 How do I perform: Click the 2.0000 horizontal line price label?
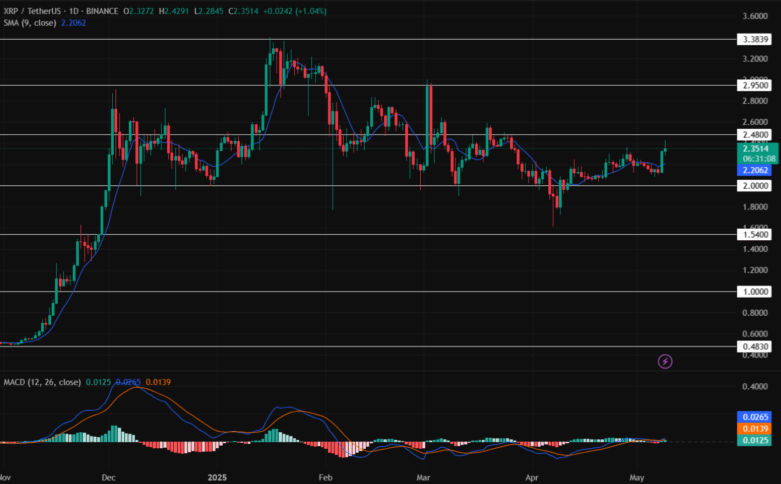click(754, 185)
